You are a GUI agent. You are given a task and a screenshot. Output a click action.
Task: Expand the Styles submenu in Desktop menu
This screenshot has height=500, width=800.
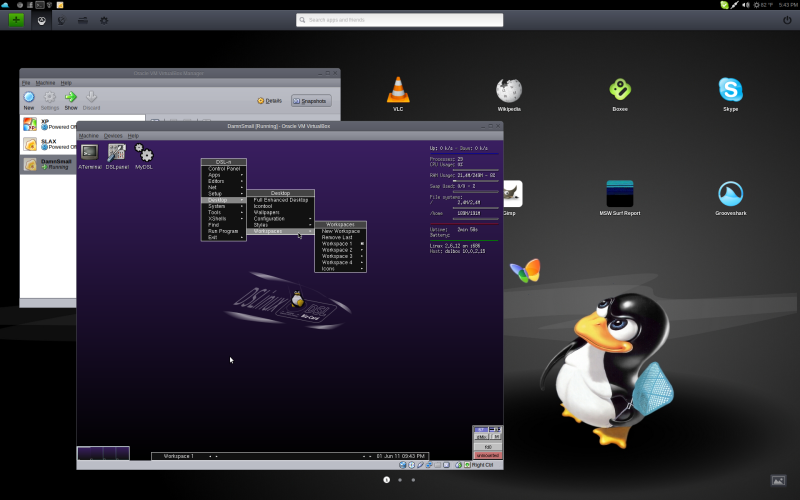click(281, 225)
